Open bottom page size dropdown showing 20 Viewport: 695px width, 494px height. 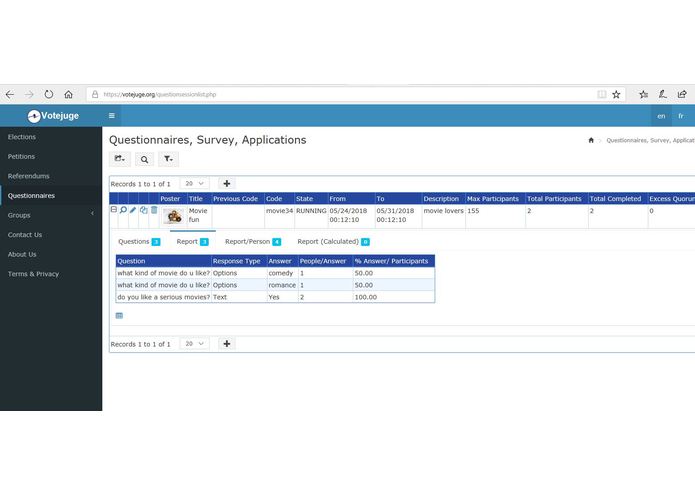click(194, 344)
